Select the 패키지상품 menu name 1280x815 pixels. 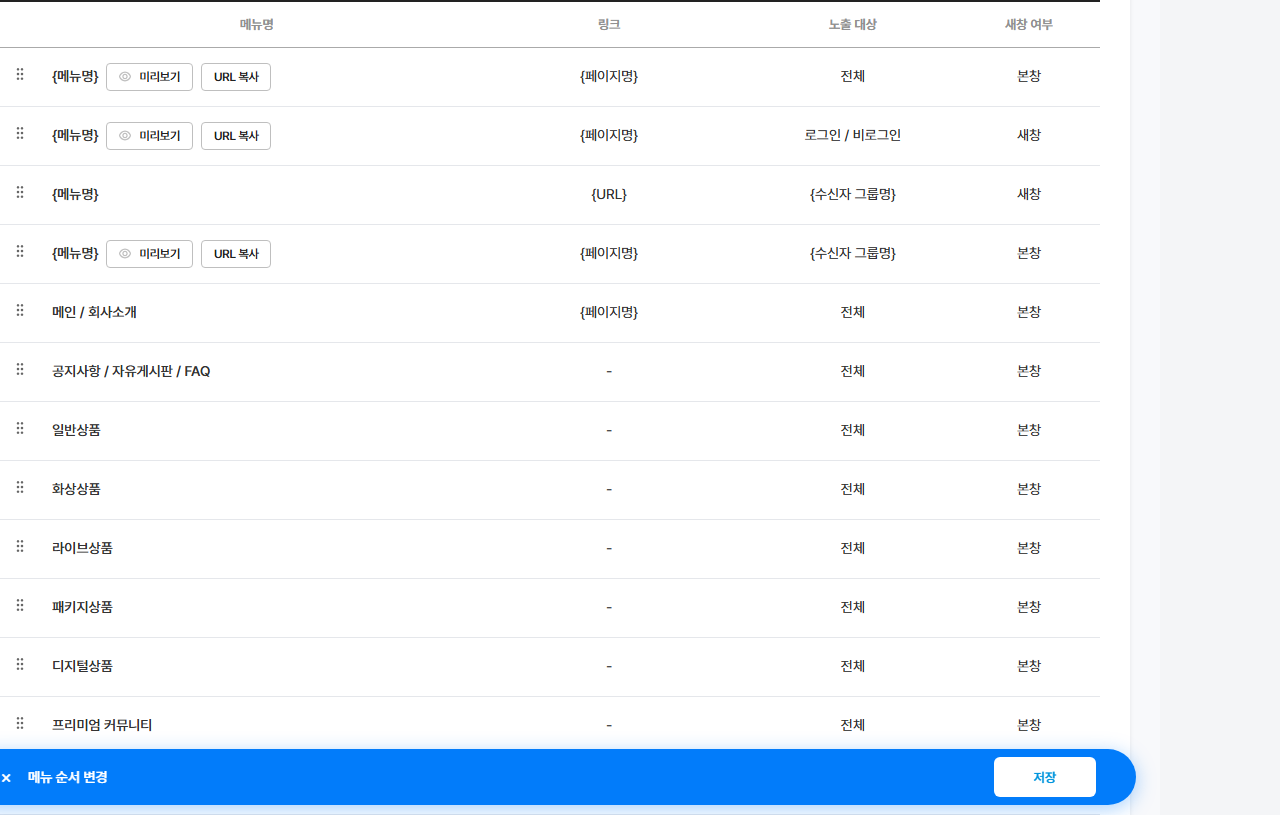(x=82, y=607)
